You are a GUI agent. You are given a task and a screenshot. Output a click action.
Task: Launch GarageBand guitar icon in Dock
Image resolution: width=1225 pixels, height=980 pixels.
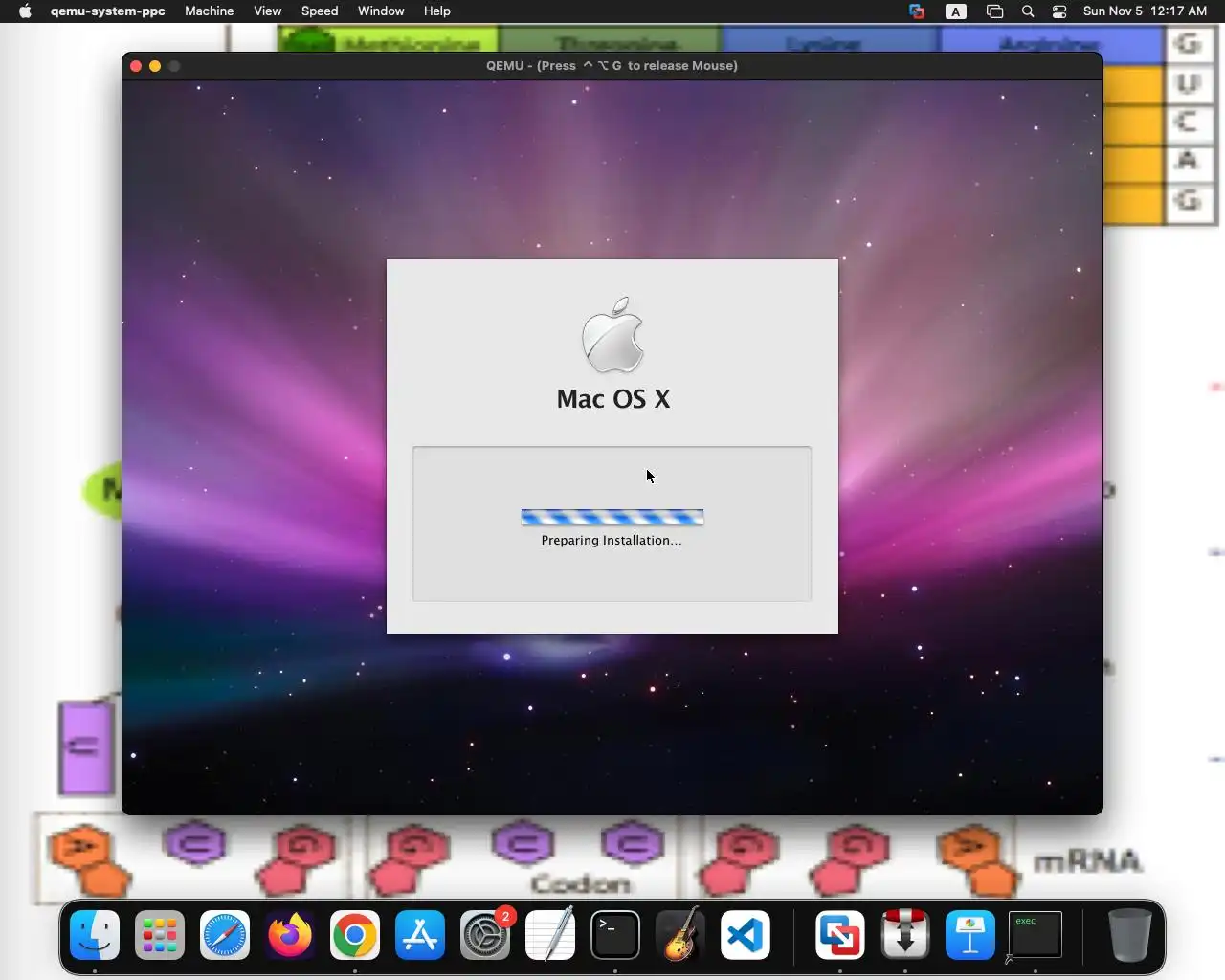click(x=680, y=934)
